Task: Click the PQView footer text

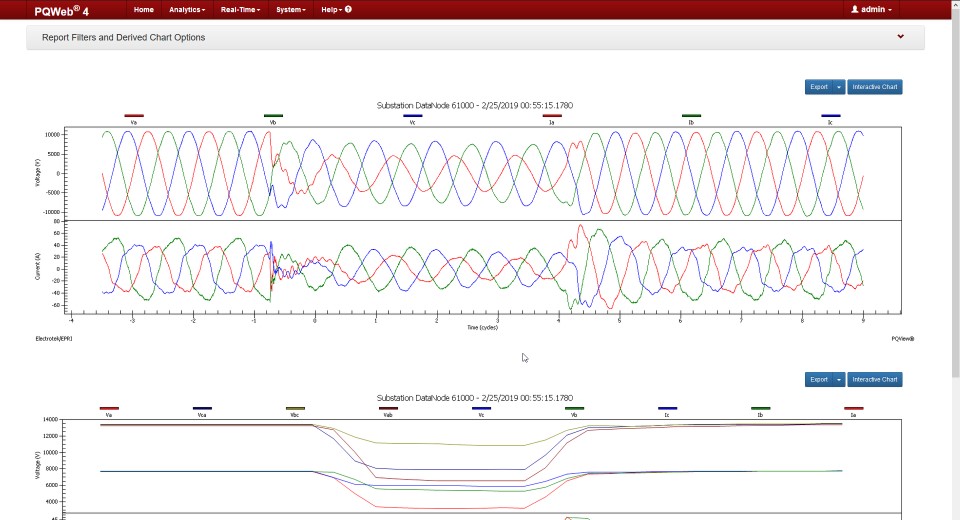Action: (x=902, y=339)
